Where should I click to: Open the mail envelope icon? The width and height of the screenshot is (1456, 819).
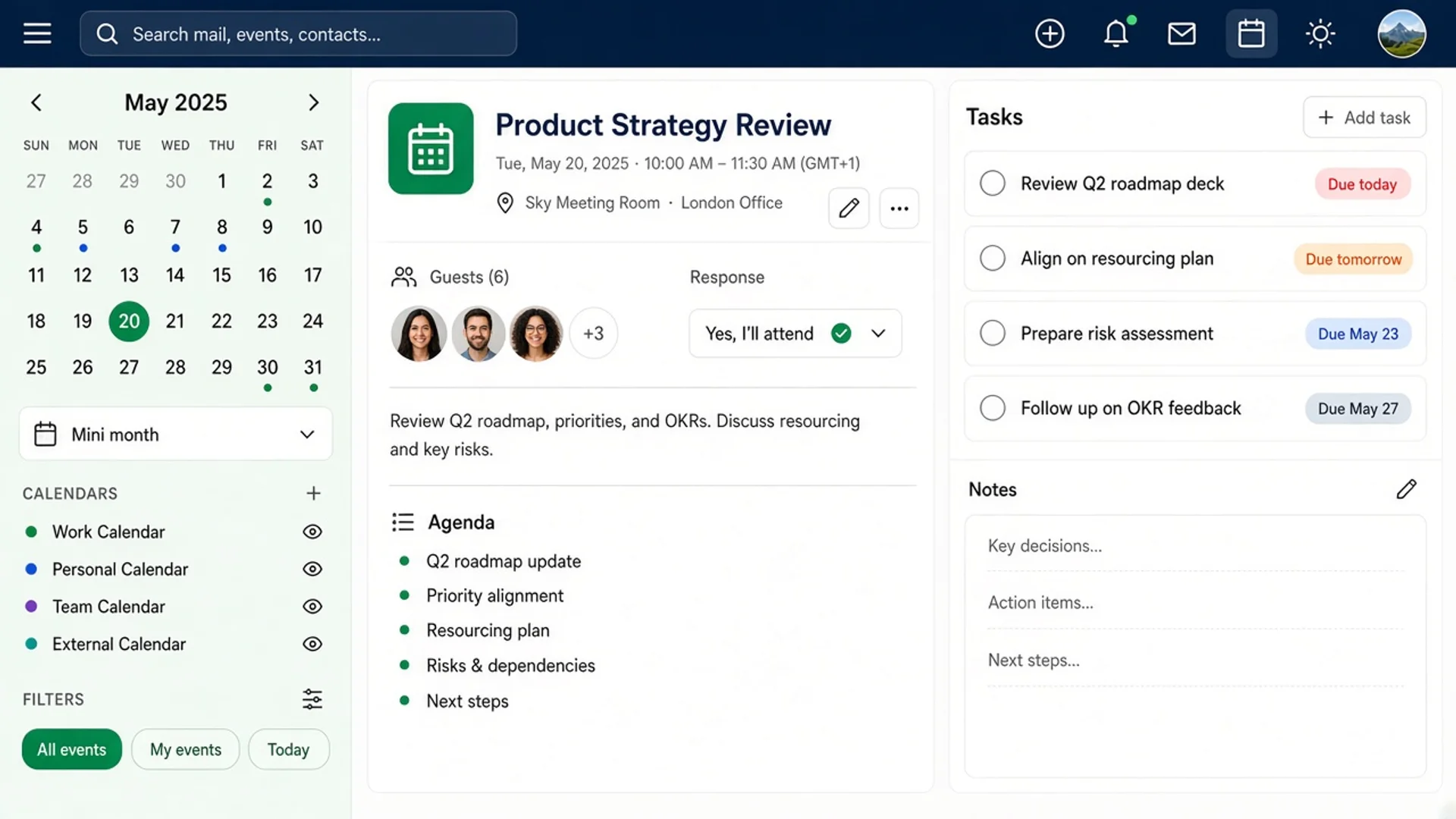coord(1181,33)
